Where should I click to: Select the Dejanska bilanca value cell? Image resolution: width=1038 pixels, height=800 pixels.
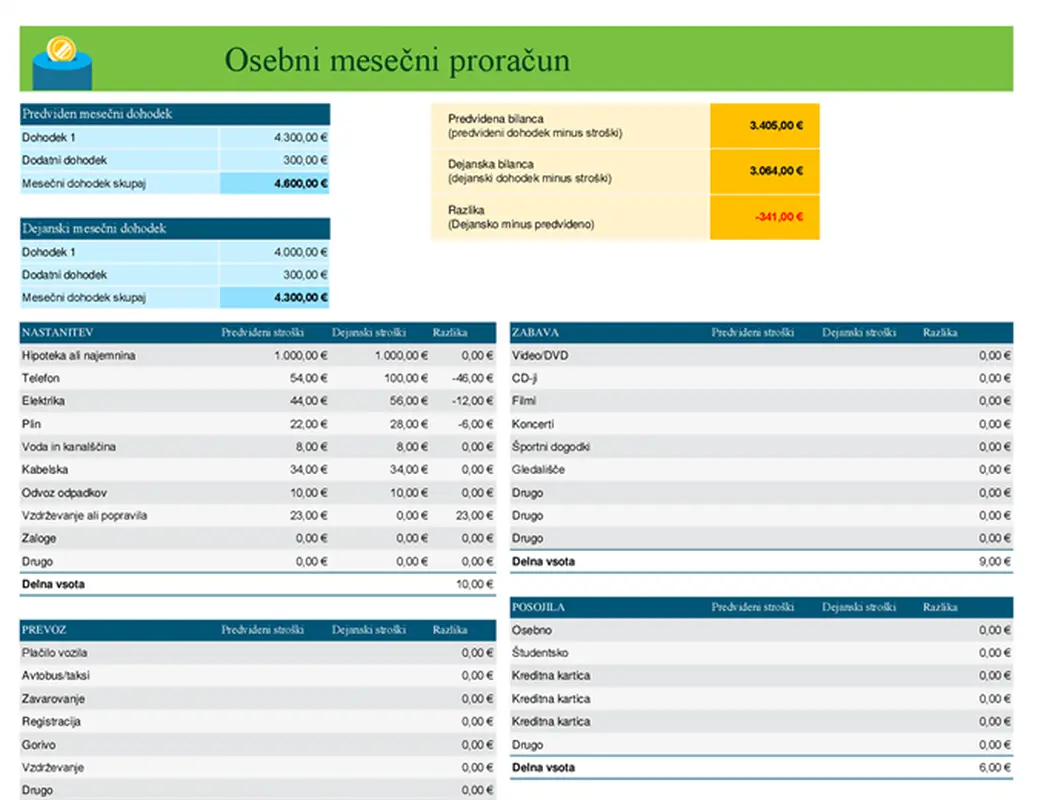coord(765,170)
